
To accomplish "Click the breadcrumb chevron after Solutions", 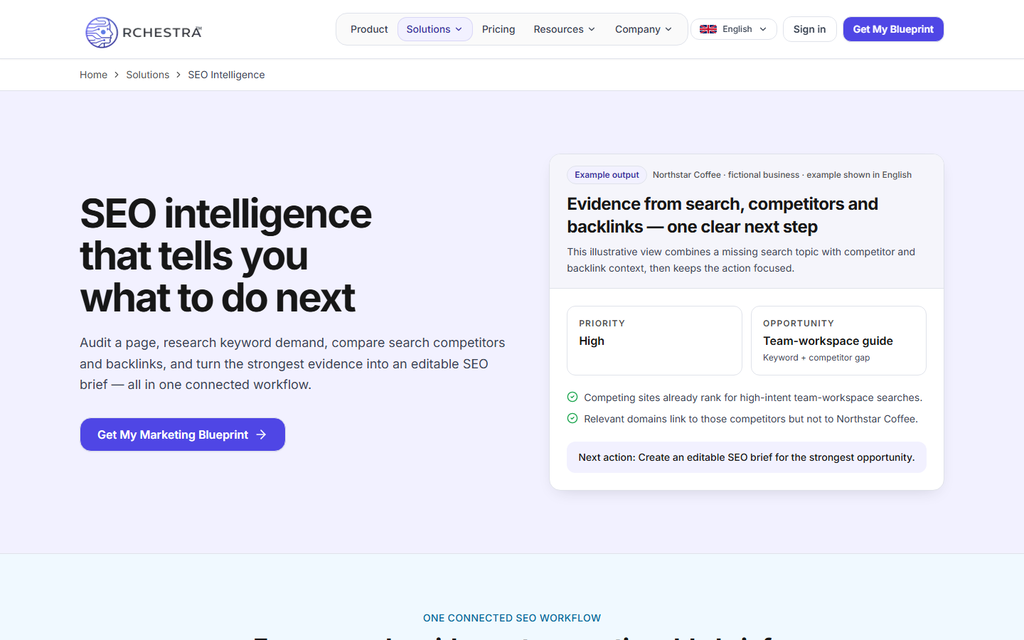I will point(178,75).
